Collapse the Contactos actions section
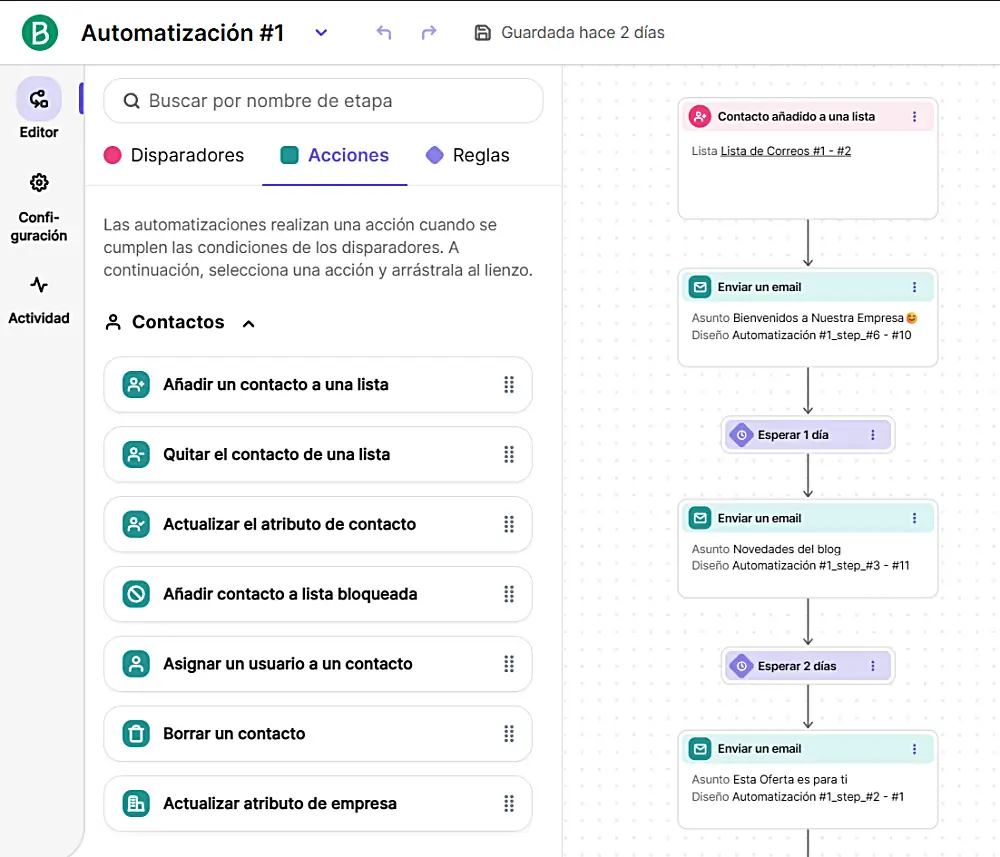 point(248,322)
